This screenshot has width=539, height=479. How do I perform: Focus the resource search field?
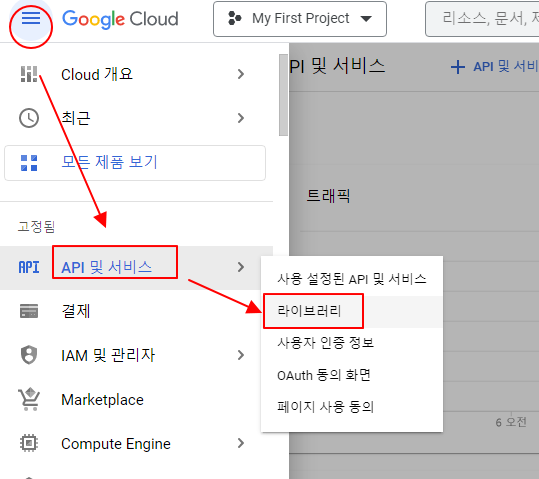click(482, 19)
